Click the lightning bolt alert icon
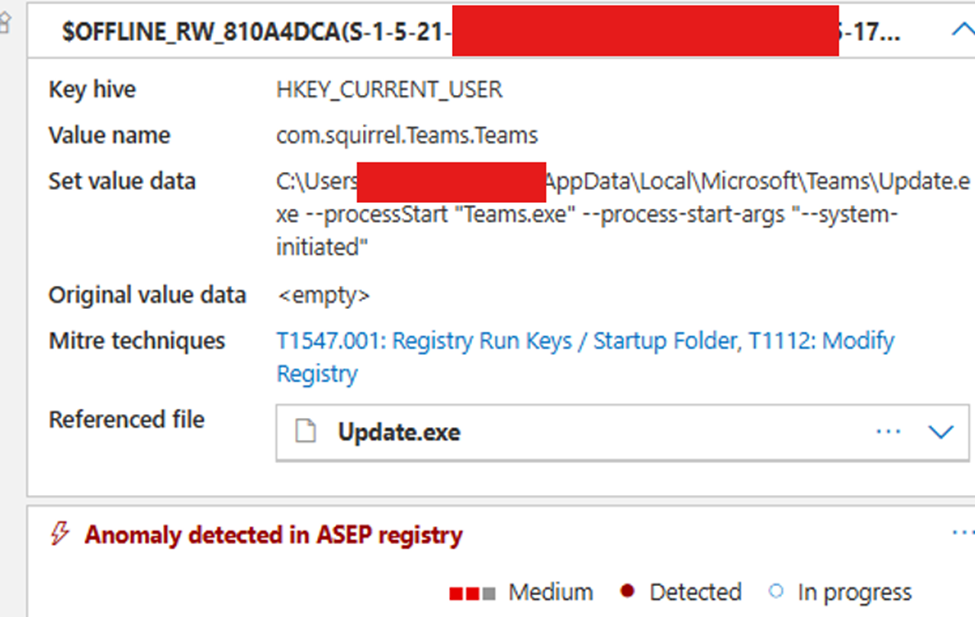This screenshot has width=975, height=617. [60, 535]
